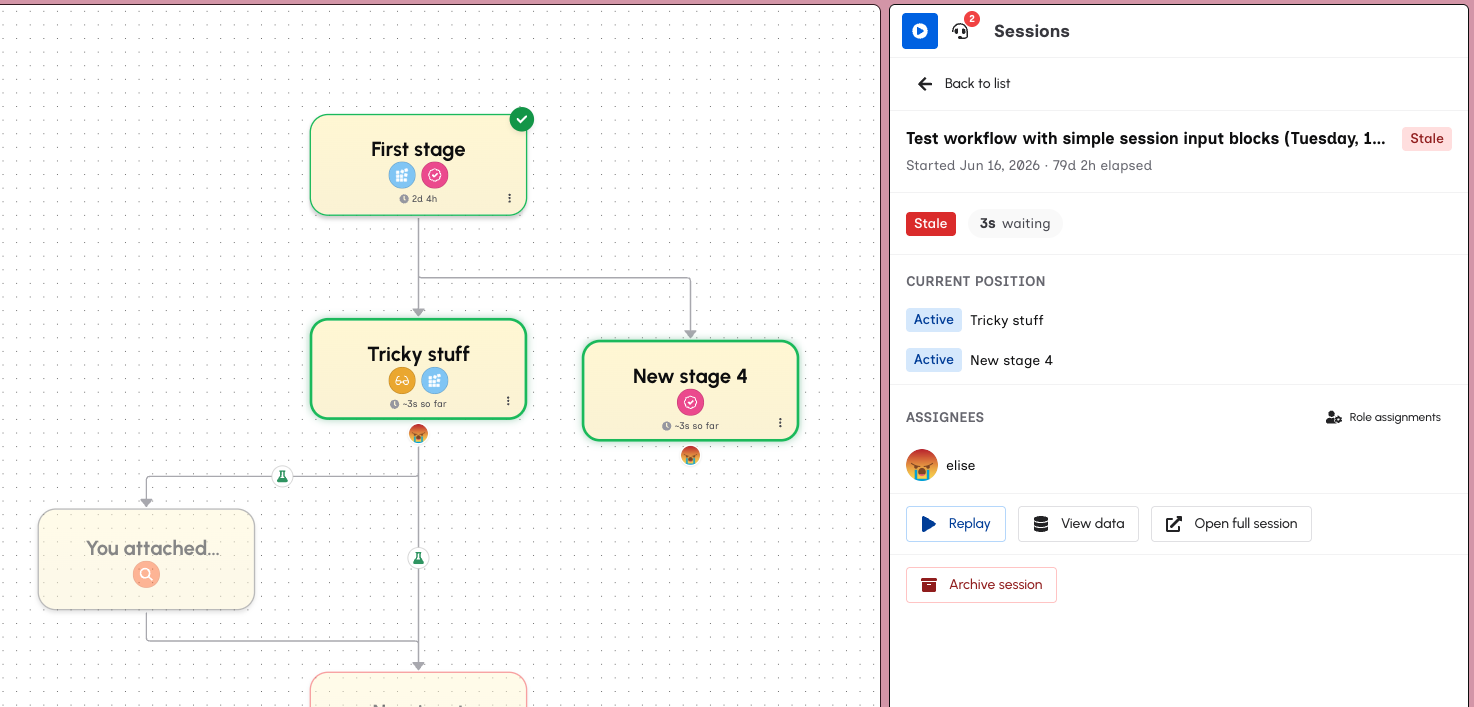Viewport: 1474px width, 707px height.
Task: Select the New stage 4 node
Action: click(x=690, y=391)
